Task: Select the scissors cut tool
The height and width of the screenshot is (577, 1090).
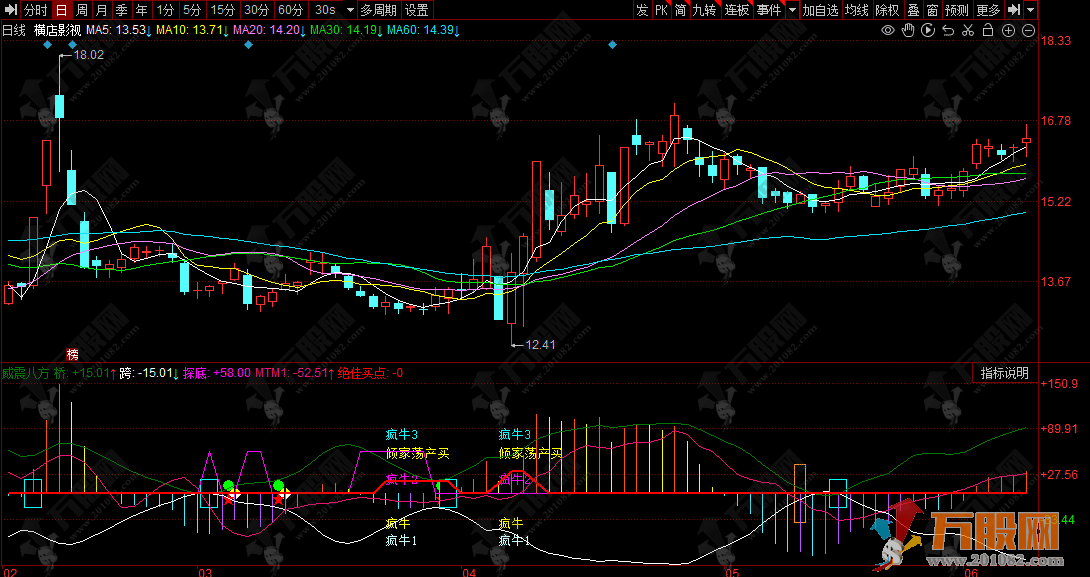Action: point(967,31)
